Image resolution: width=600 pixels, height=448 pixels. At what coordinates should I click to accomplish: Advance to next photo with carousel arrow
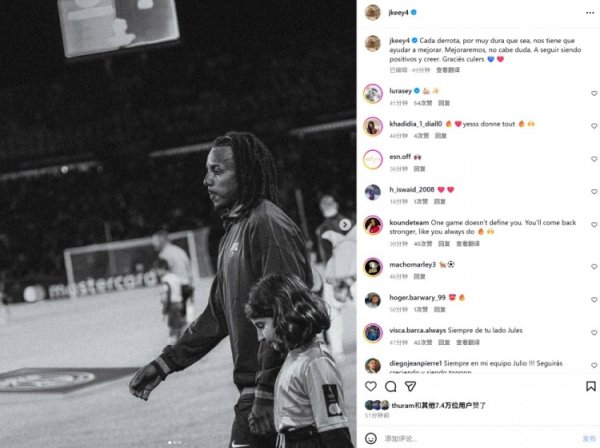[345, 225]
